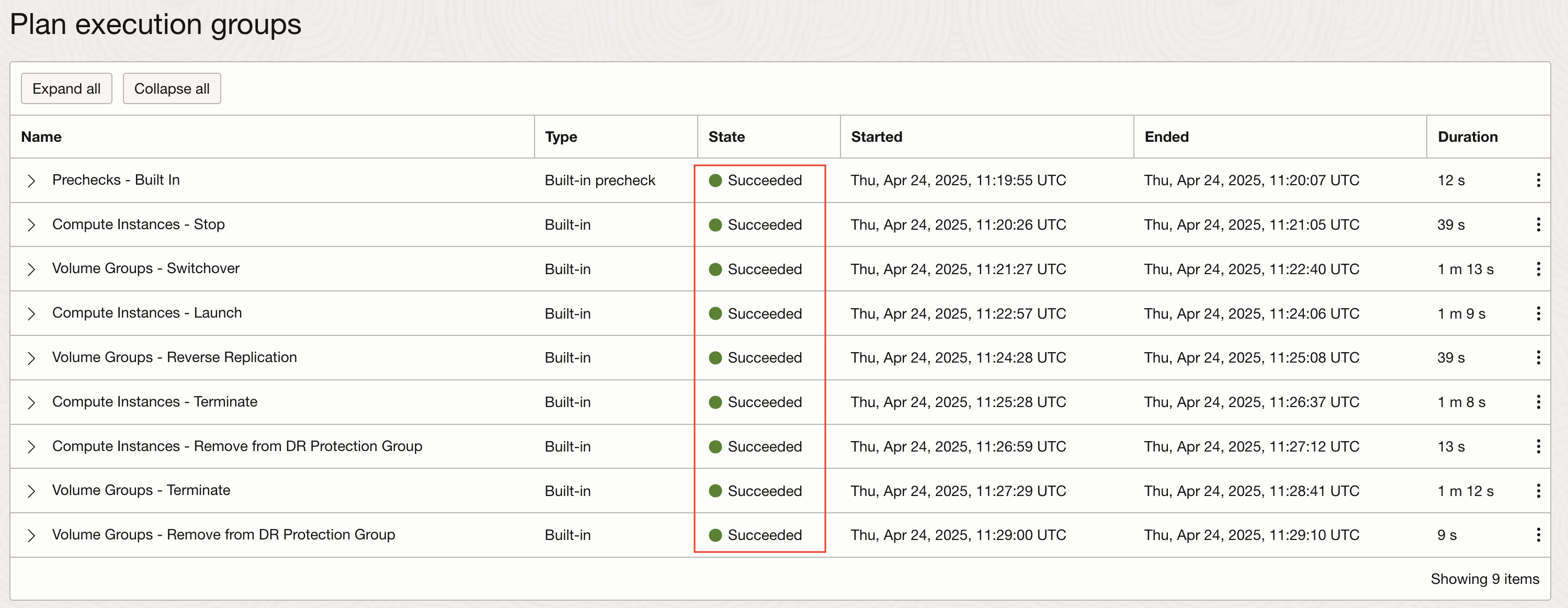
Task: Click the Expand all button
Action: [66, 88]
